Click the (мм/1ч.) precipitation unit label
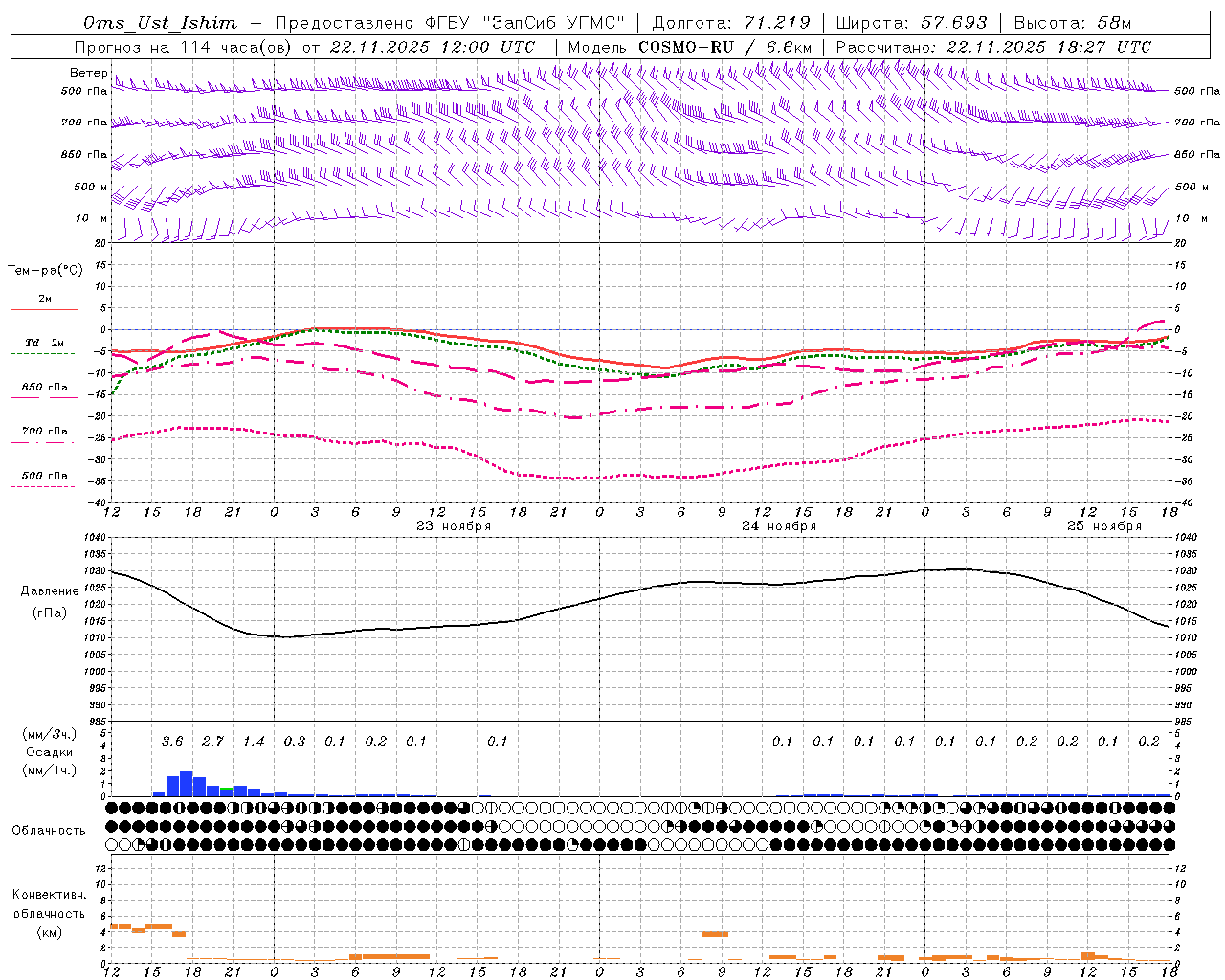Image resolution: width=1225 pixels, height=980 pixels. (49, 770)
